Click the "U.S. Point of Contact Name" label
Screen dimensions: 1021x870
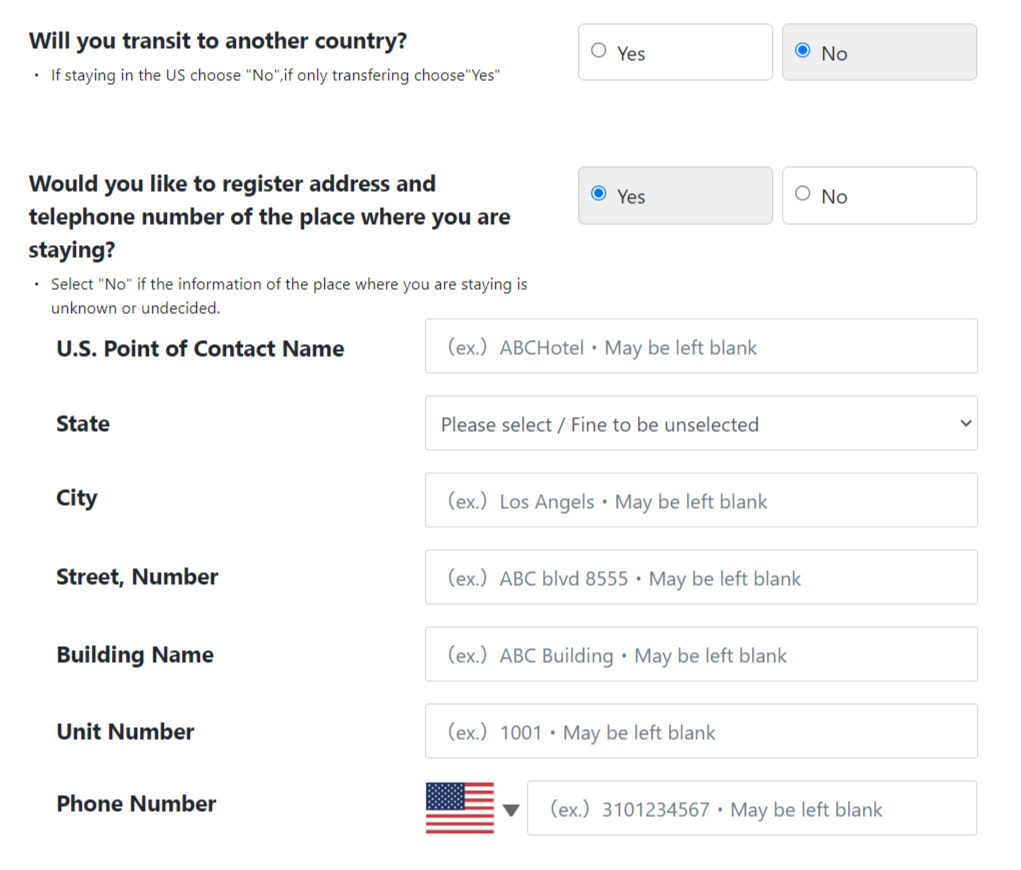[200, 349]
